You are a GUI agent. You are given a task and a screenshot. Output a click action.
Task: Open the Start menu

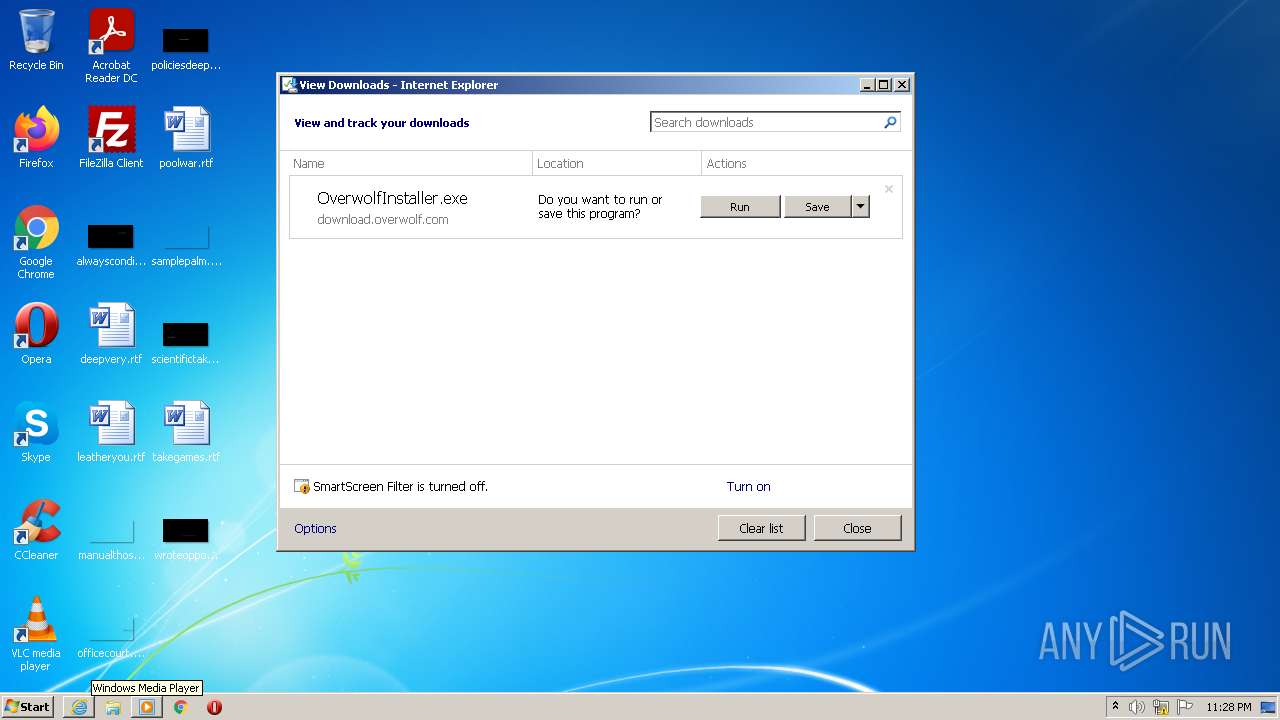[x=28, y=707]
